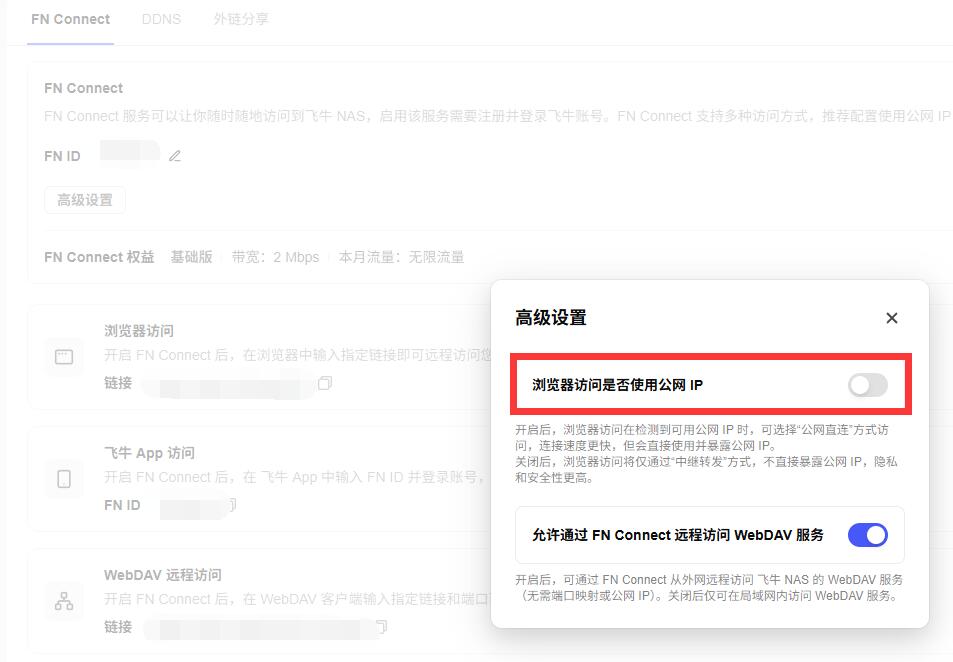Copy the 浏览器访问 link

coord(325,383)
